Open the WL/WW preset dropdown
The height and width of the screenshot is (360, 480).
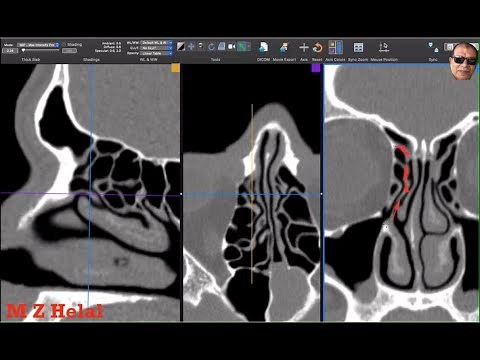pos(156,43)
